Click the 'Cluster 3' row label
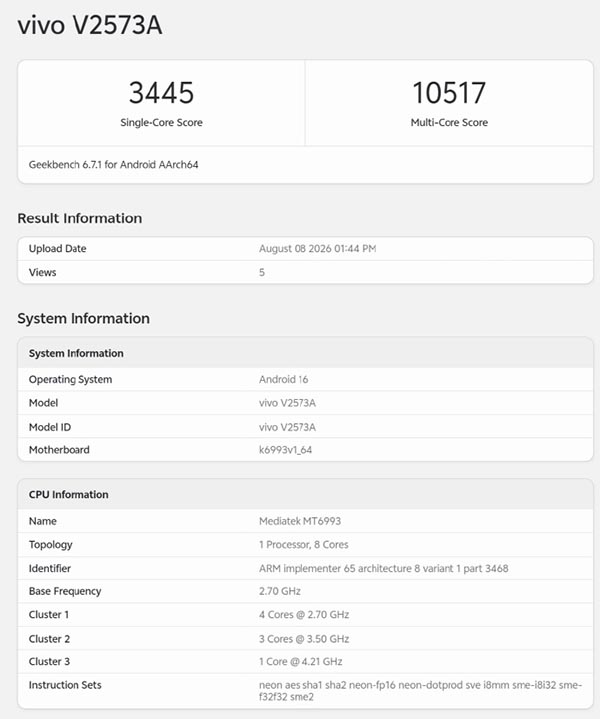 tap(49, 662)
